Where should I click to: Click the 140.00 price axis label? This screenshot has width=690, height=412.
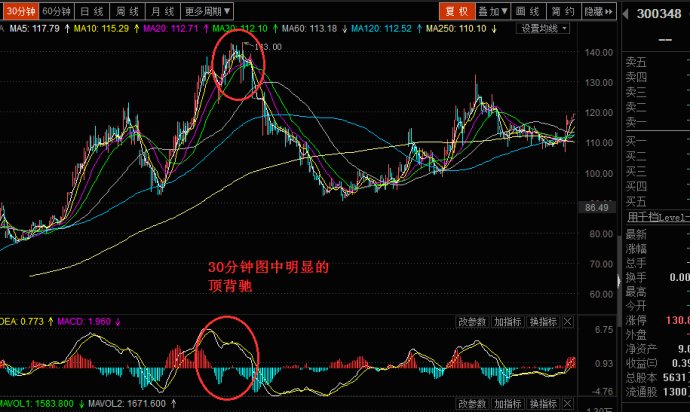598,52
